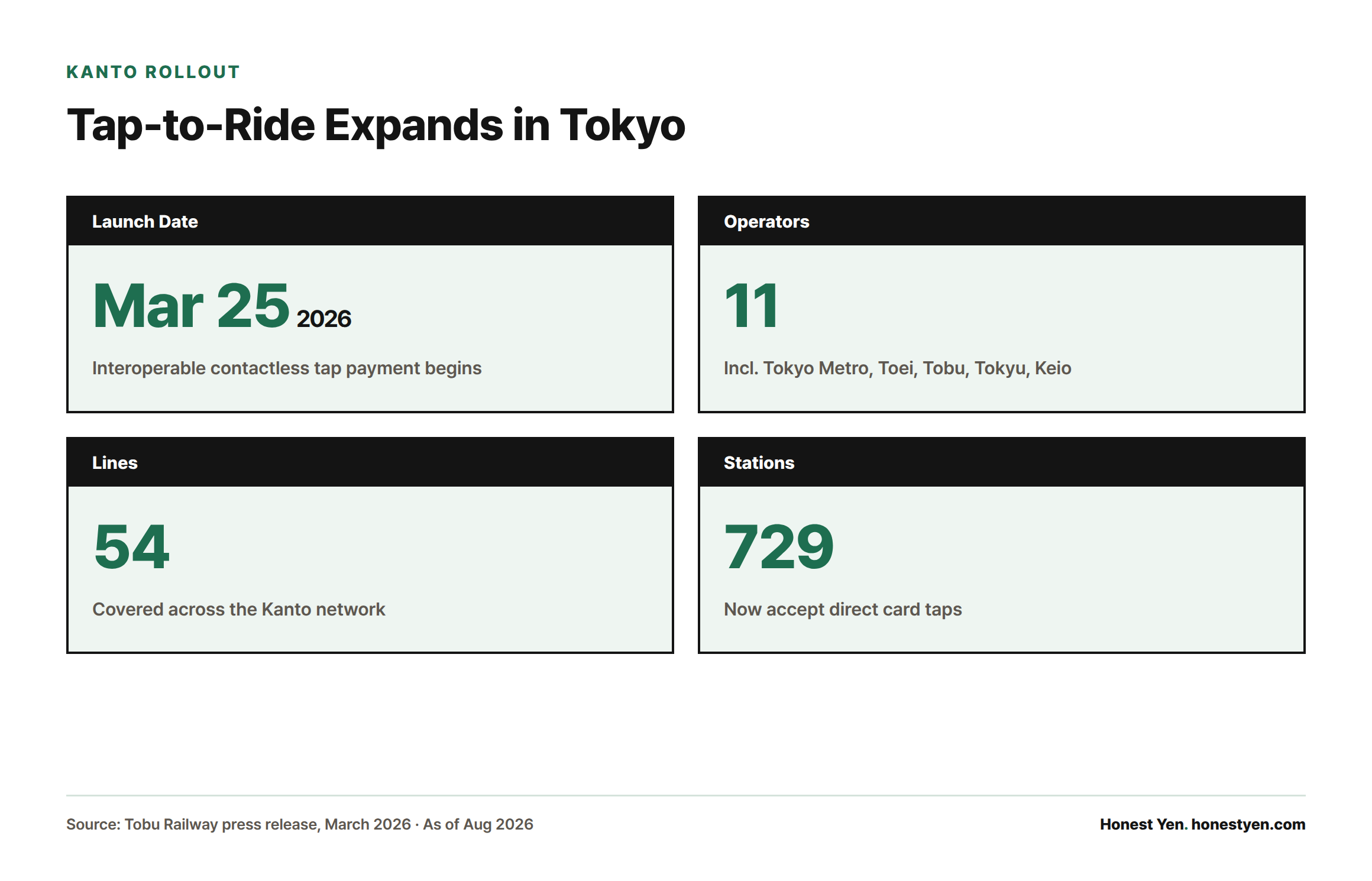Click the '2026' year beside Mar 25
Image resolution: width=1372 pixels, height=881 pixels.
click(x=324, y=319)
